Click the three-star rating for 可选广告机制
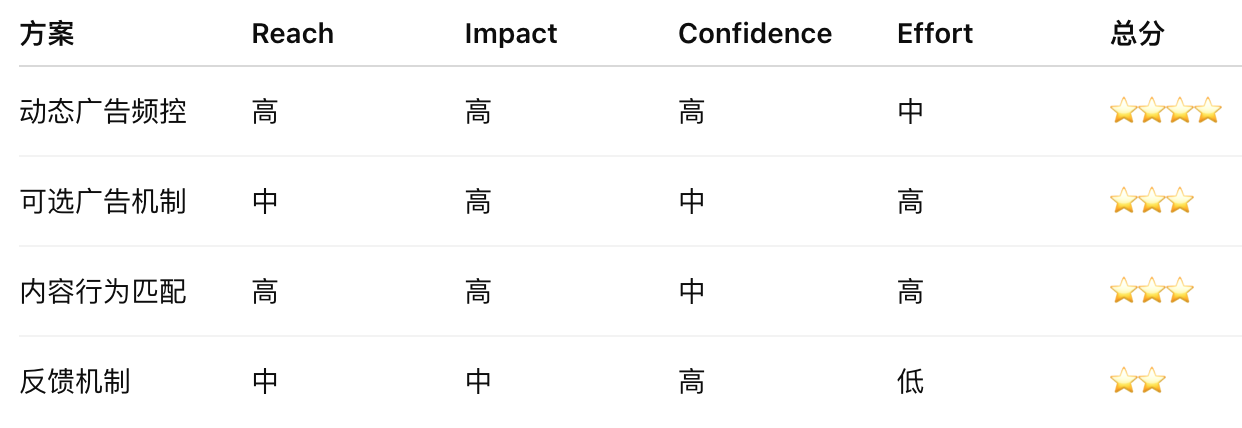This screenshot has width=1242, height=428. (x=1152, y=201)
